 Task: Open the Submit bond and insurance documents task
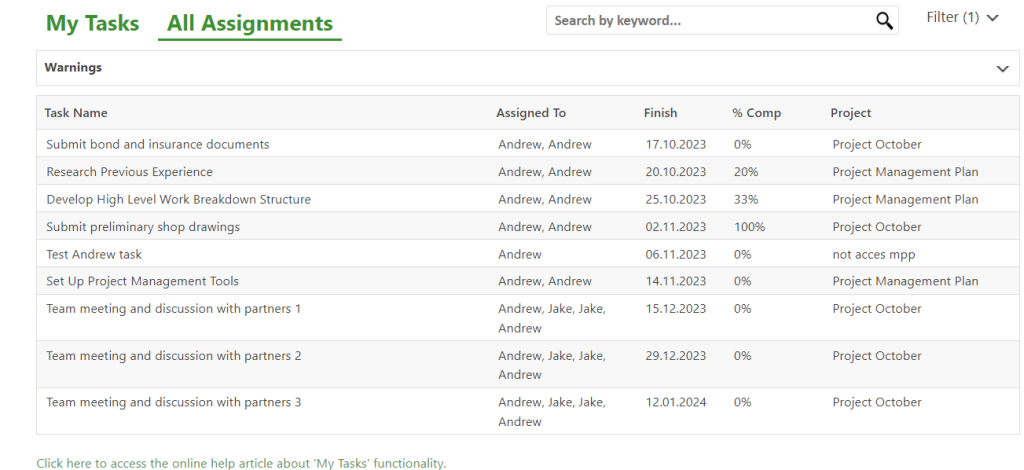coord(158,144)
